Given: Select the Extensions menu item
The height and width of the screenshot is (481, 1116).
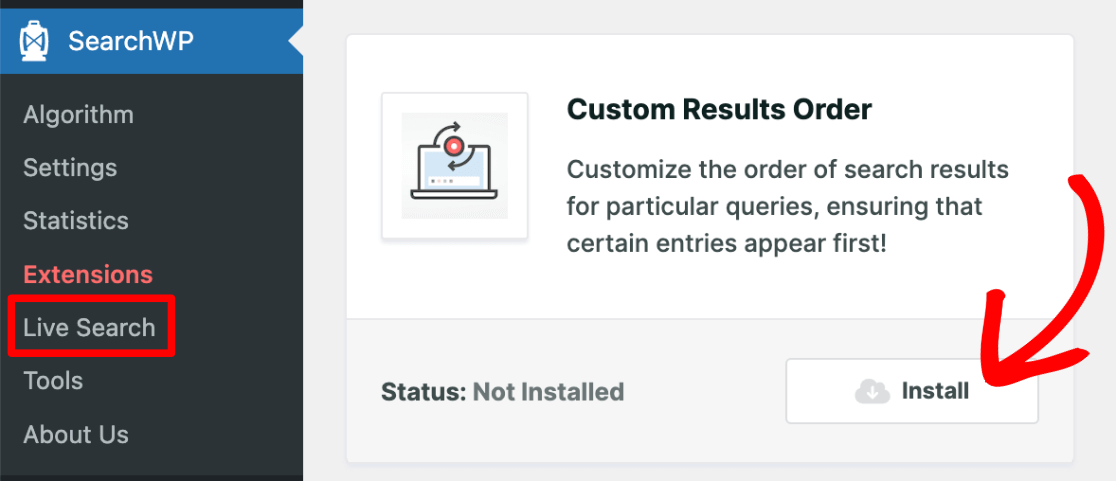Looking at the screenshot, I should [x=88, y=274].
